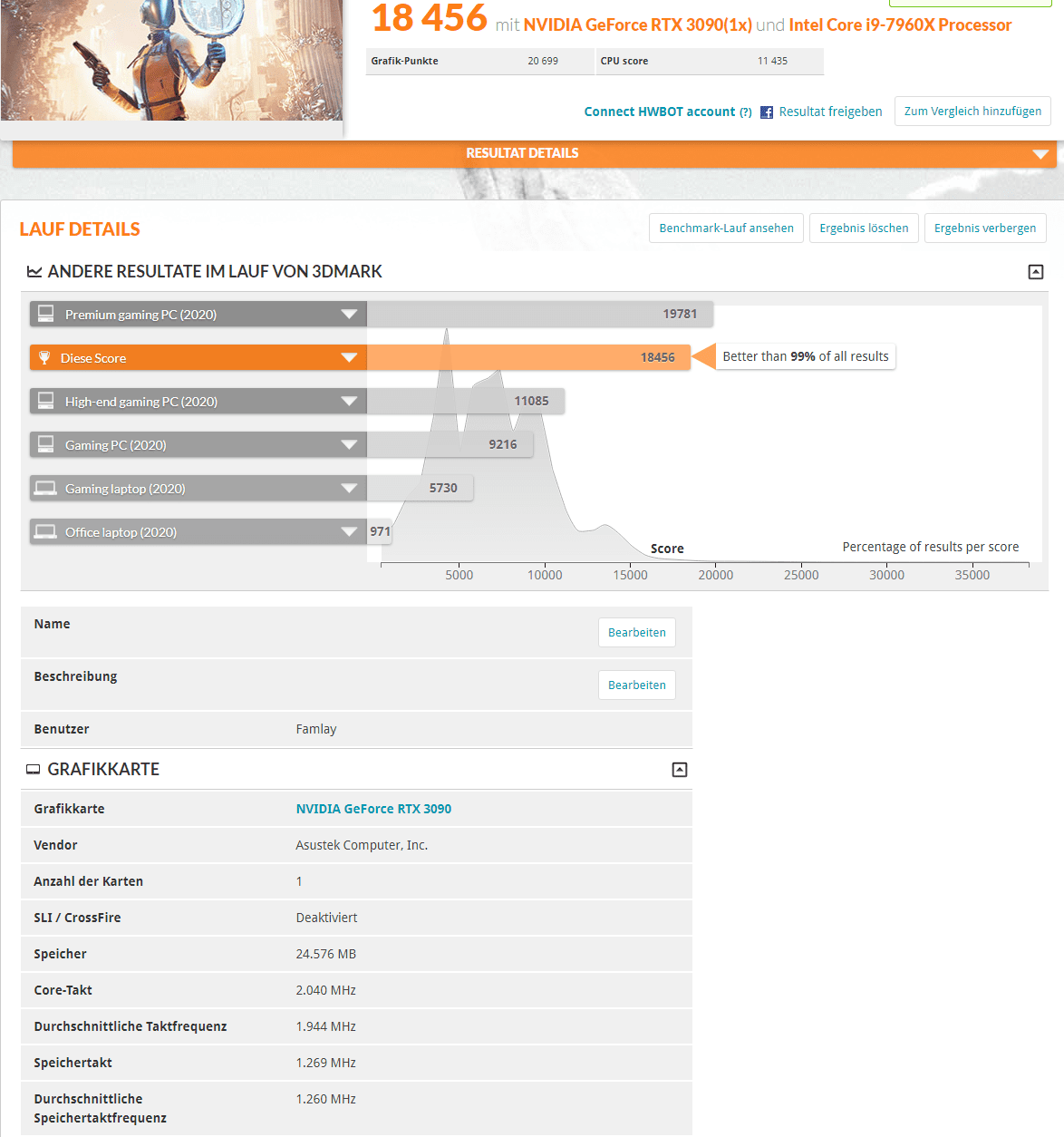The height and width of the screenshot is (1137, 1064).
Task: Open Intel Core i9-7960X Processor link
Action: pos(900,24)
